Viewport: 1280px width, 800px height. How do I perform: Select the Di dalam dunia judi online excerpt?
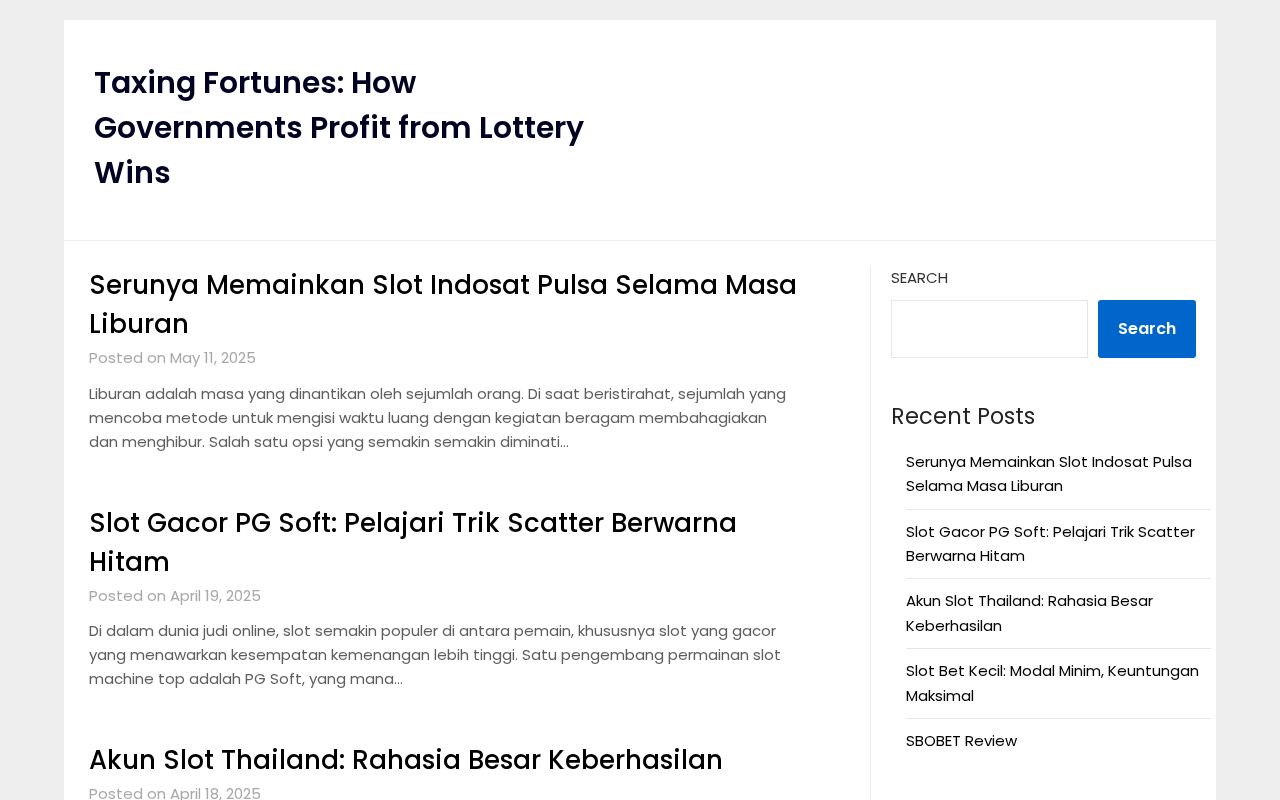point(435,655)
